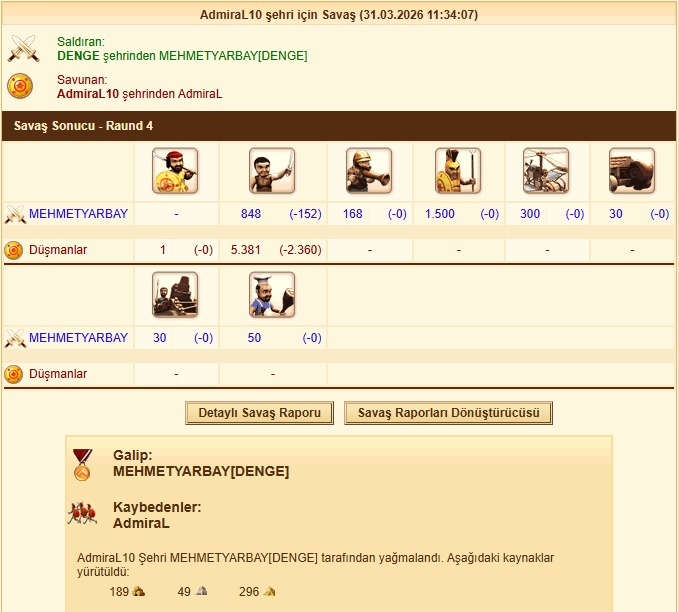Open Savaş Raporları Dönüştürücüsü button
This screenshot has width=679, height=612.
[x=448, y=413]
